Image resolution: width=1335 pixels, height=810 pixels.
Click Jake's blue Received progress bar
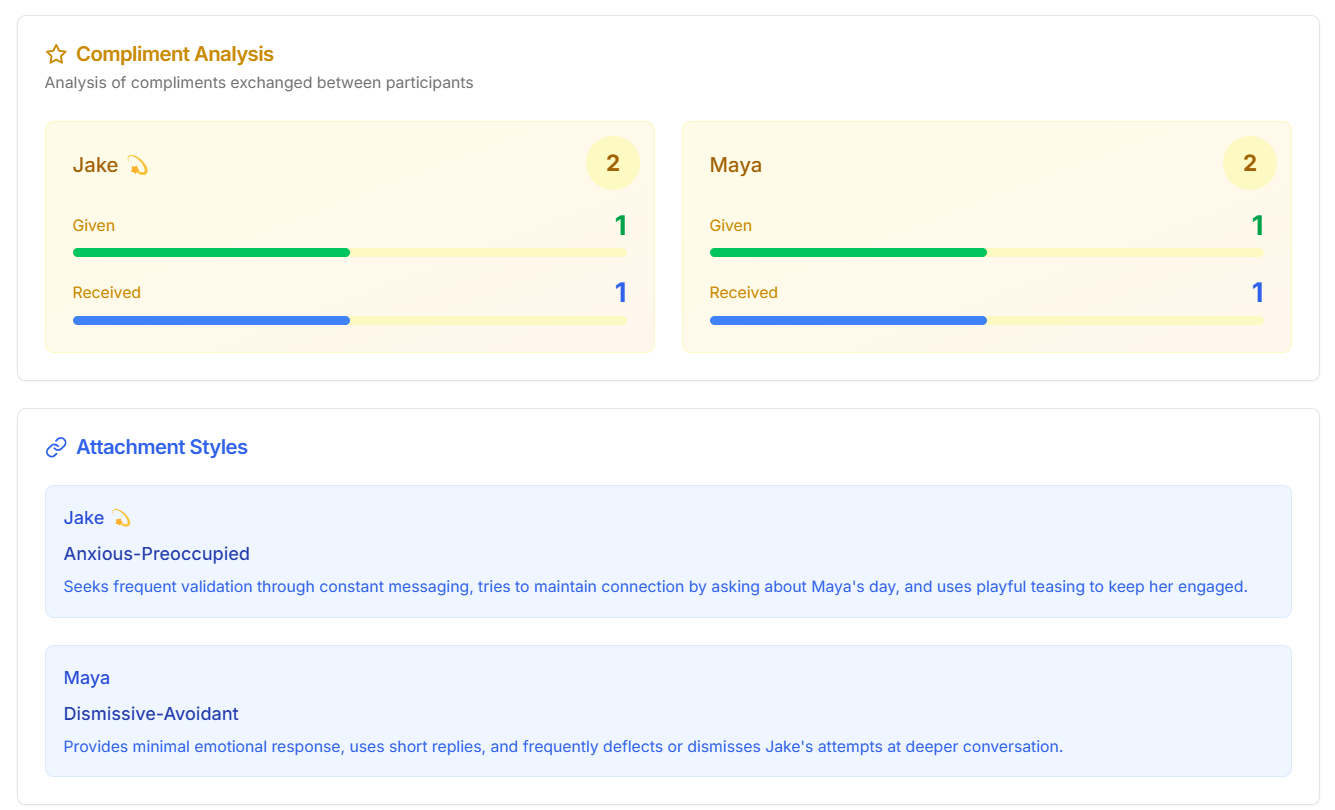[x=350, y=320]
